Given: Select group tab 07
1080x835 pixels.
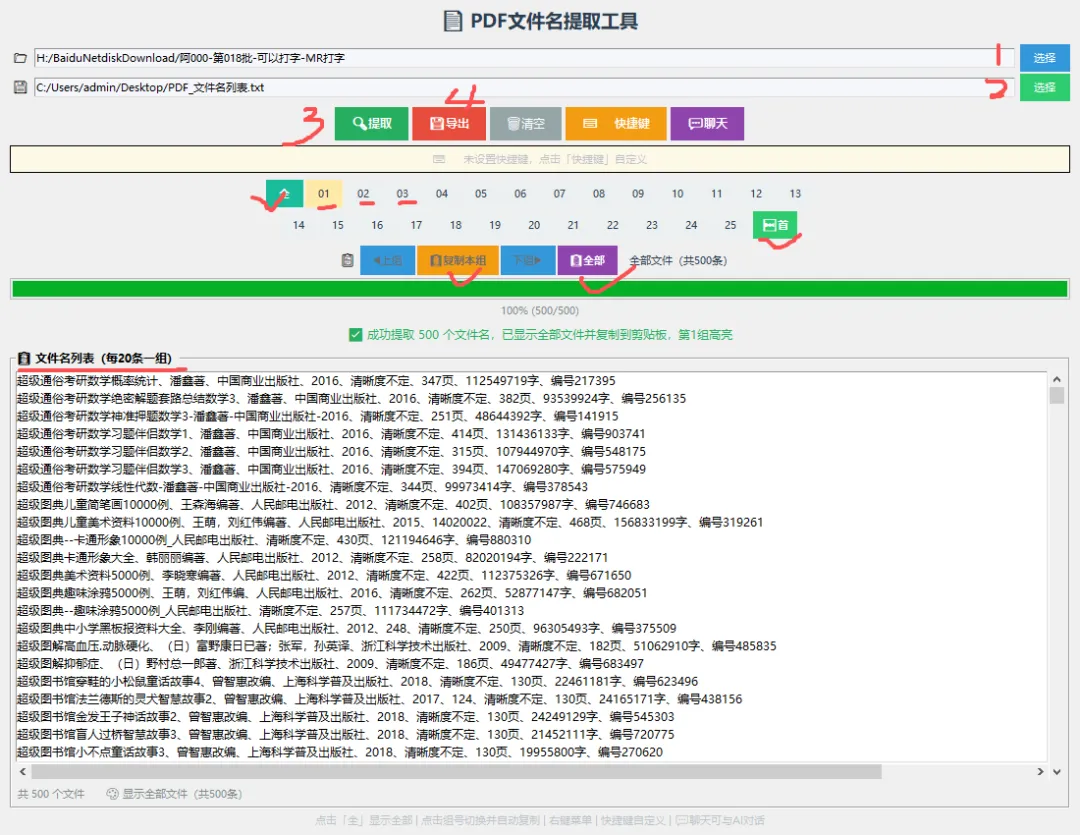Looking at the screenshot, I should click(x=559, y=194).
